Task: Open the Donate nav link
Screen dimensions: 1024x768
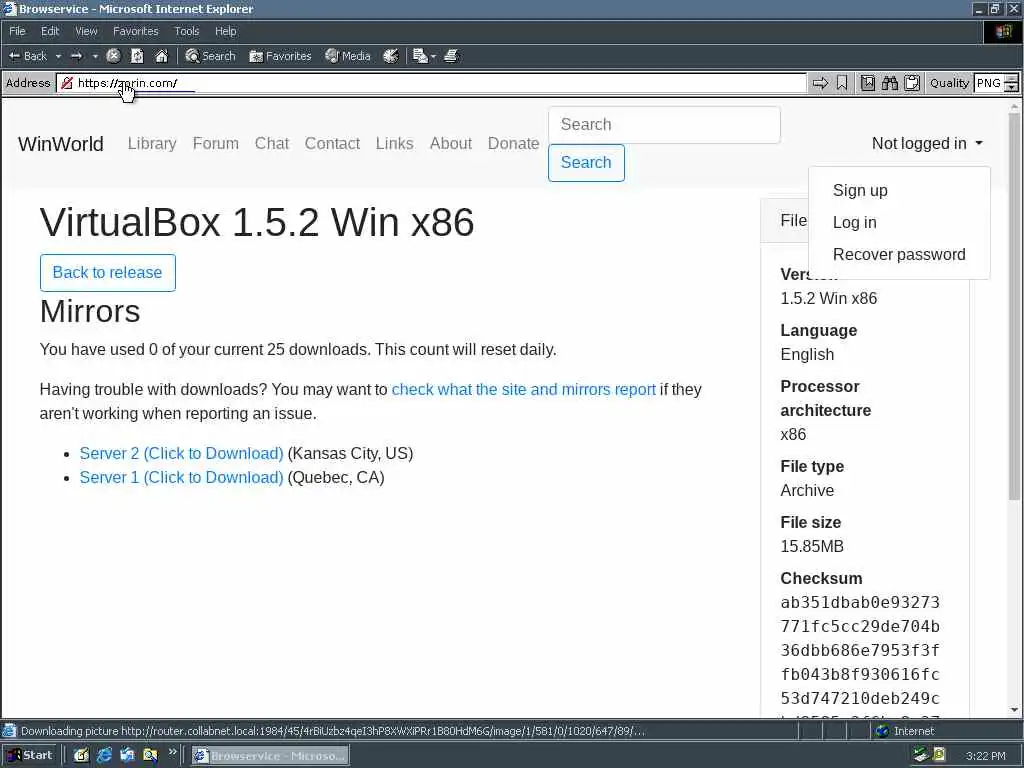Action: (x=513, y=144)
